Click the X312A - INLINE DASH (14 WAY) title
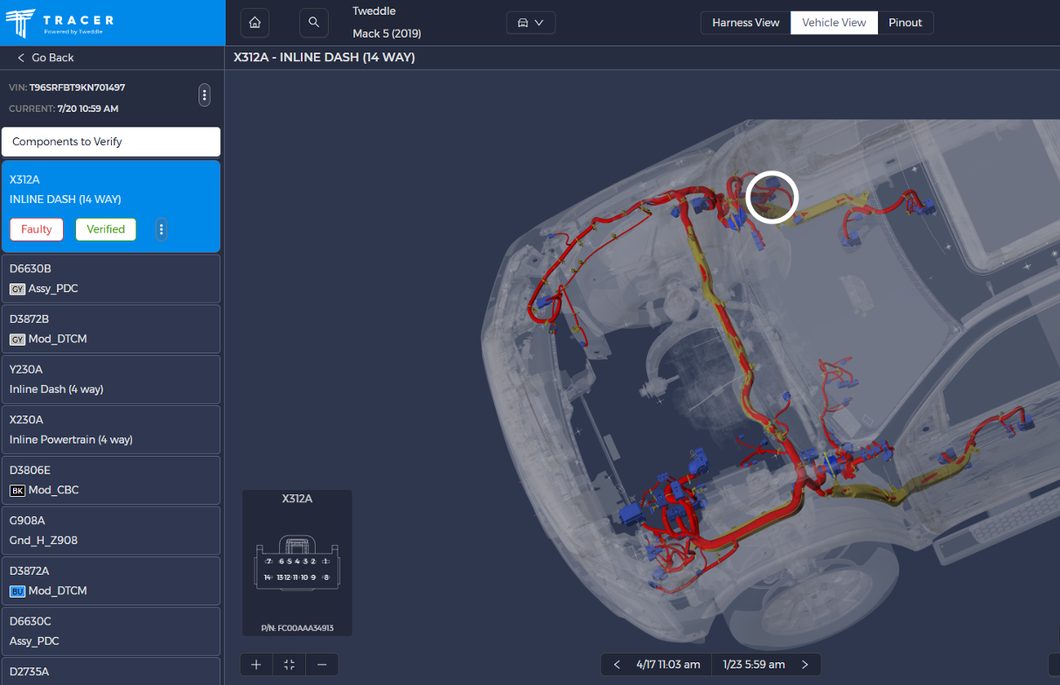This screenshot has height=685, width=1060. [x=324, y=57]
